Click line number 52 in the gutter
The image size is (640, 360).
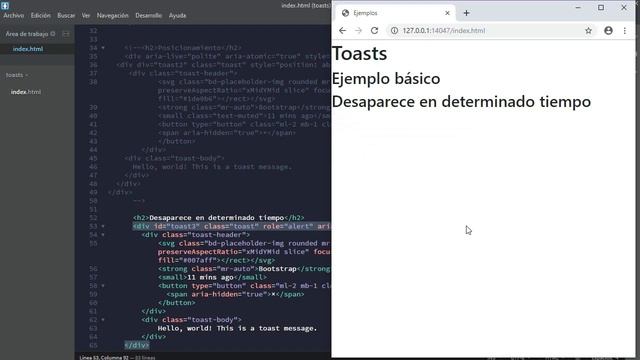pyautogui.click(x=93, y=218)
